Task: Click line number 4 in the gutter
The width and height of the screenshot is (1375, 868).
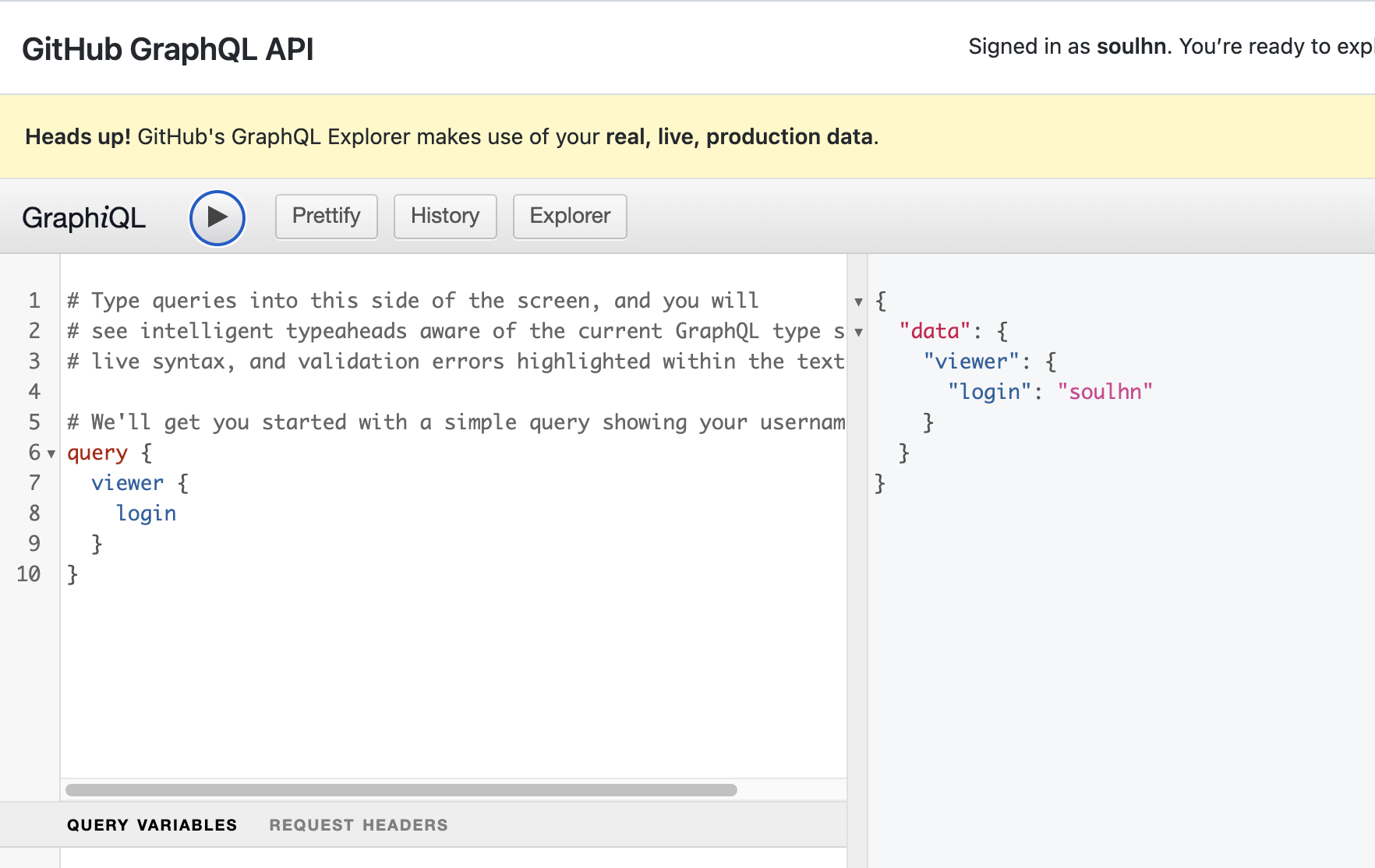Action: click(x=34, y=391)
